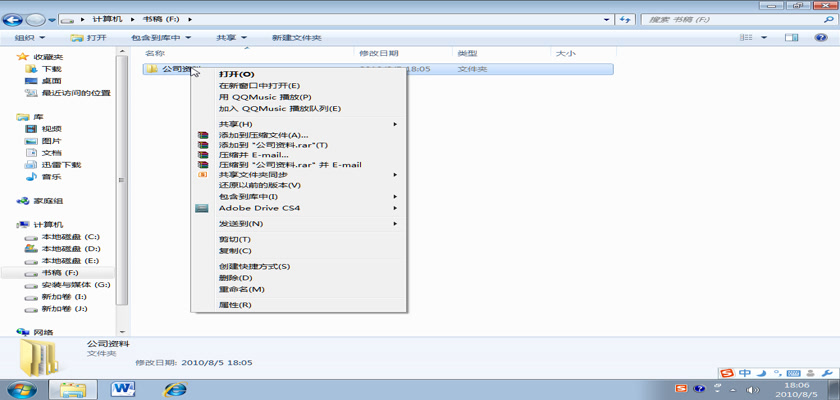Launch Internet Explorer from the taskbar

(176, 387)
